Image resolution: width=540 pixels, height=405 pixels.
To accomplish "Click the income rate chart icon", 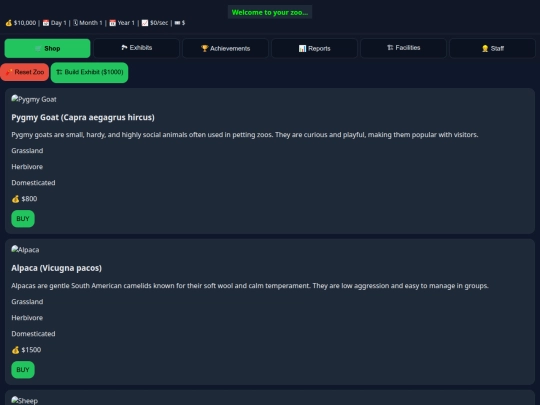I will (145, 23).
